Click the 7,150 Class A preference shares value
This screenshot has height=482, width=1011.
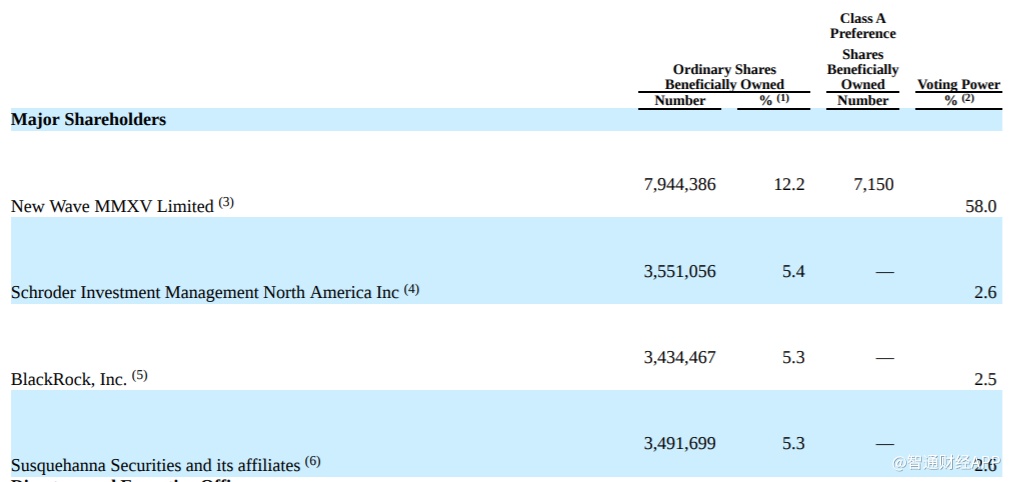tap(873, 185)
